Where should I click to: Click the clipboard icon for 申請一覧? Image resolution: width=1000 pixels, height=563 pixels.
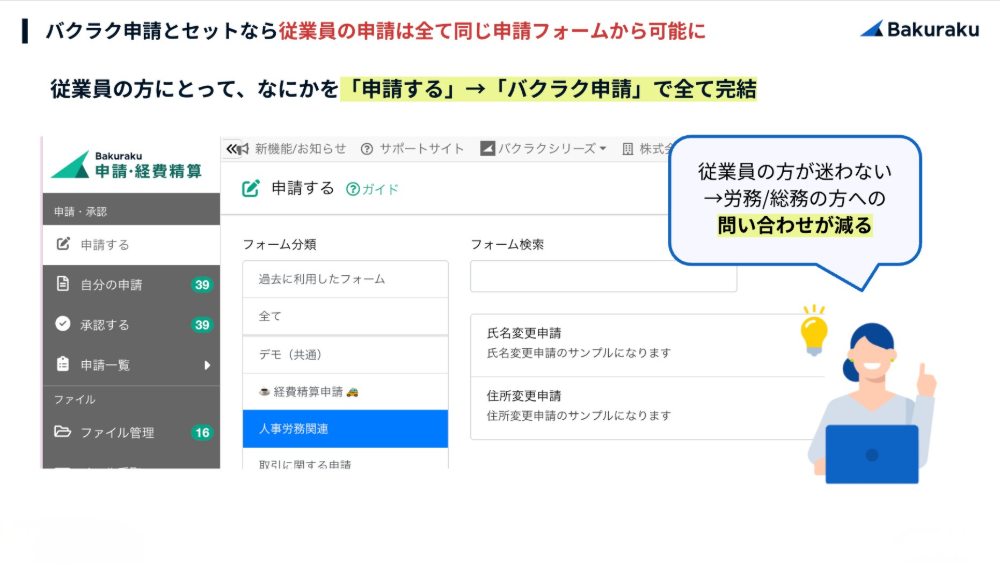click(x=62, y=364)
